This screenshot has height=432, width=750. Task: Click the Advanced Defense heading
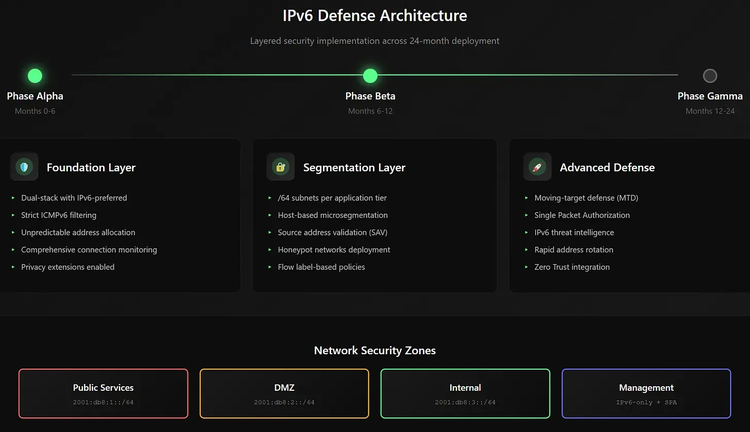coord(607,168)
